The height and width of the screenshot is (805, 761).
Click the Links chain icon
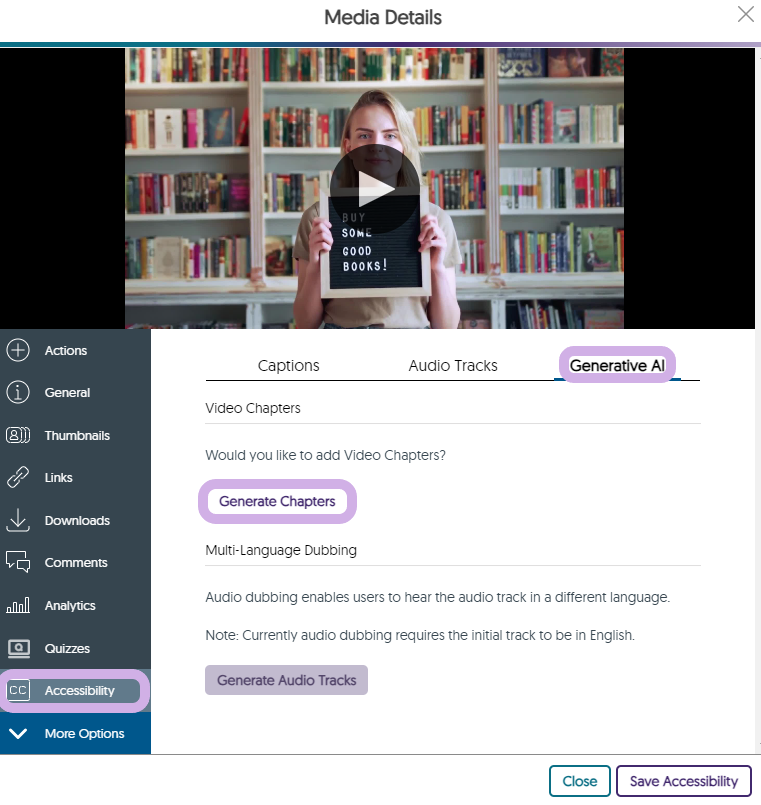(x=18, y=478)
